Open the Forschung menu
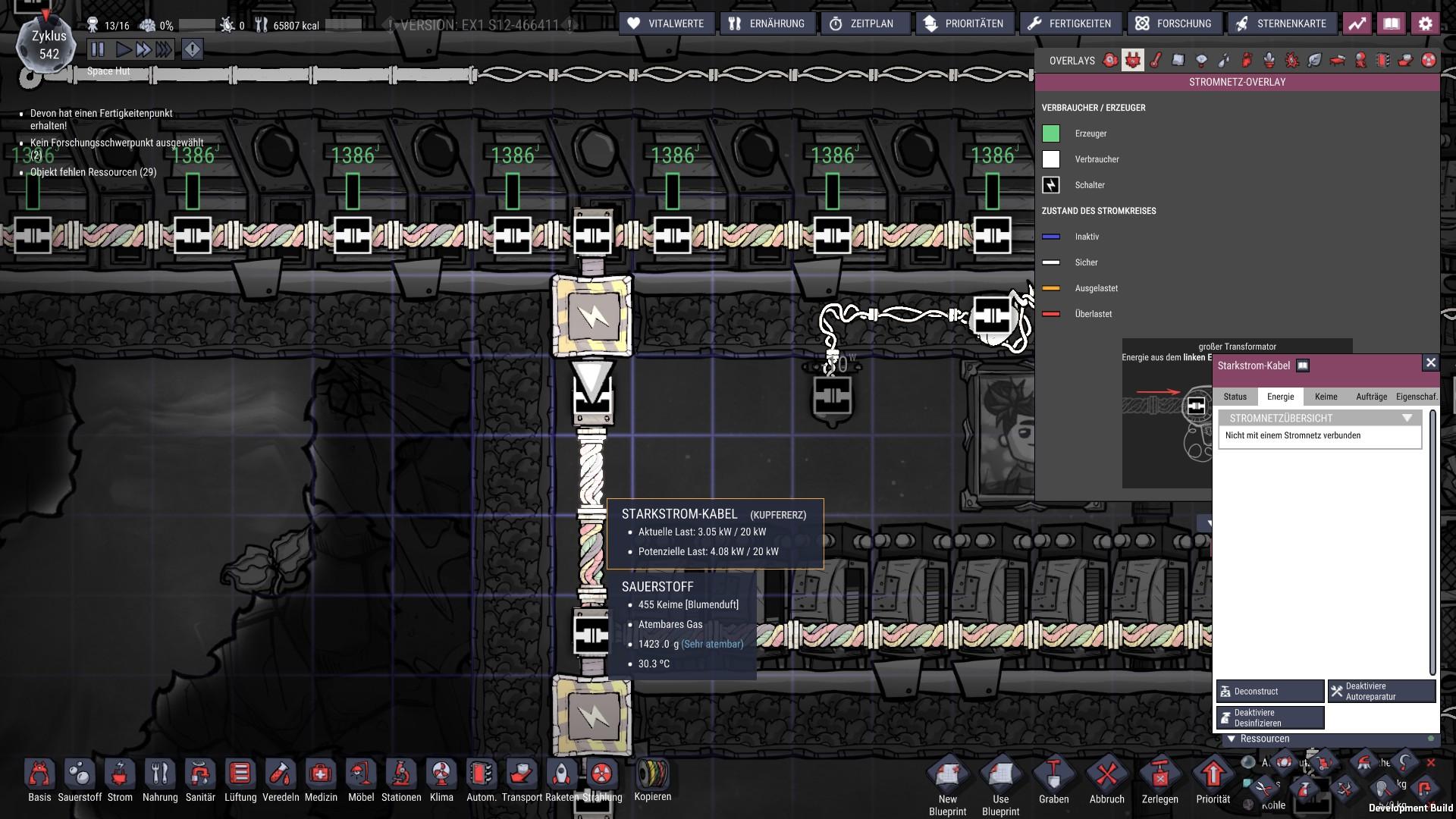The height and width of the screenshot is (819, 1456). tap(1173, 24)
